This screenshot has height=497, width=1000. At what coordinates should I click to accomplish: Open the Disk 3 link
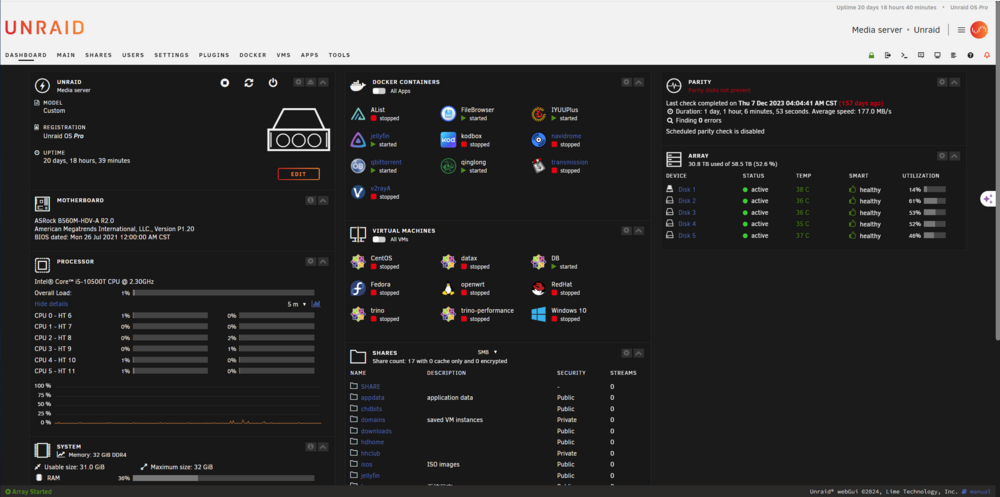(687, 212)
